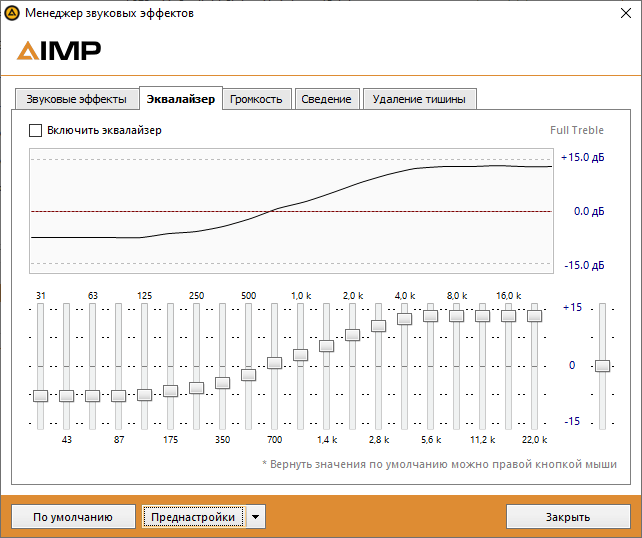Click the По умолчанию button

[x=73, y=517]
